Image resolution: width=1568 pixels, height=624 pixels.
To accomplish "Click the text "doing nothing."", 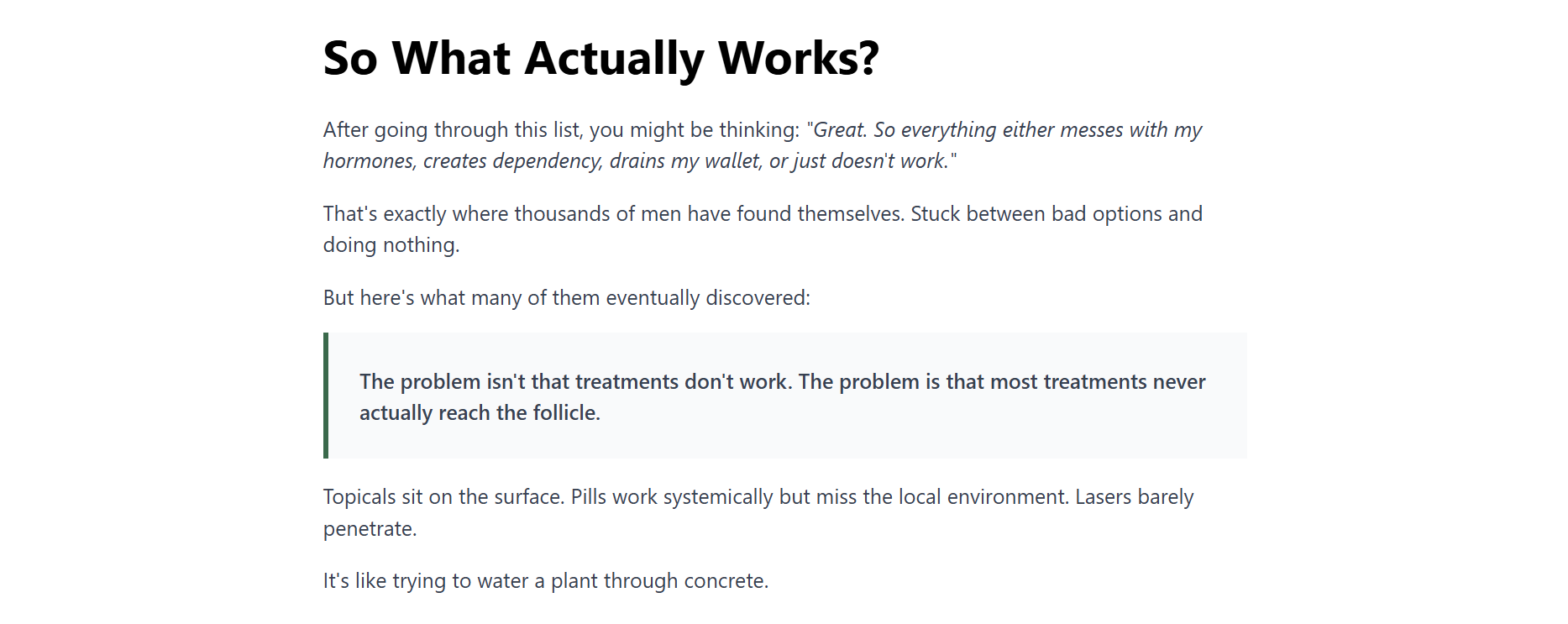I will pyautogui.click(x=391, y=245).
